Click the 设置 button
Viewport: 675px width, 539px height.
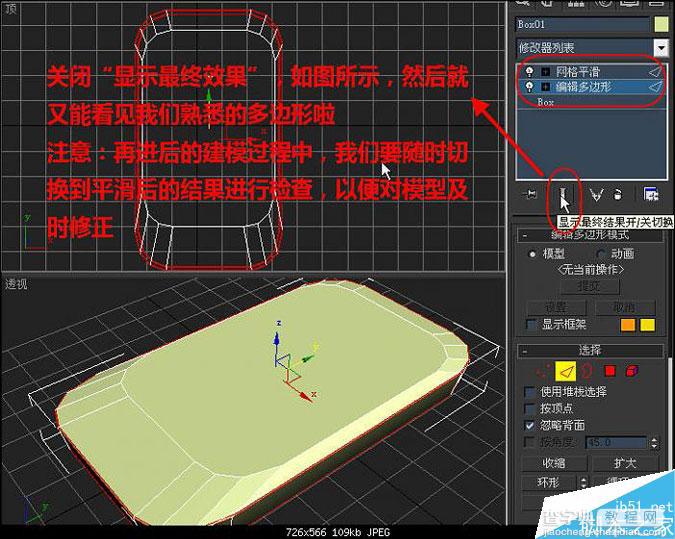557,307
